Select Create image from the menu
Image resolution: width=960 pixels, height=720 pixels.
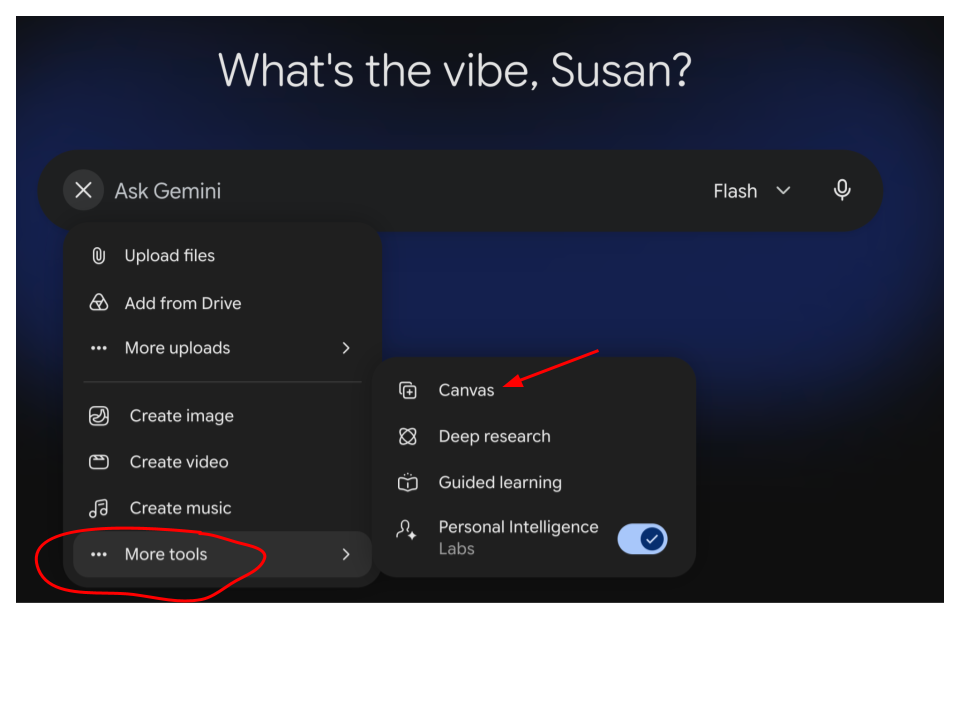coord(222,416)
